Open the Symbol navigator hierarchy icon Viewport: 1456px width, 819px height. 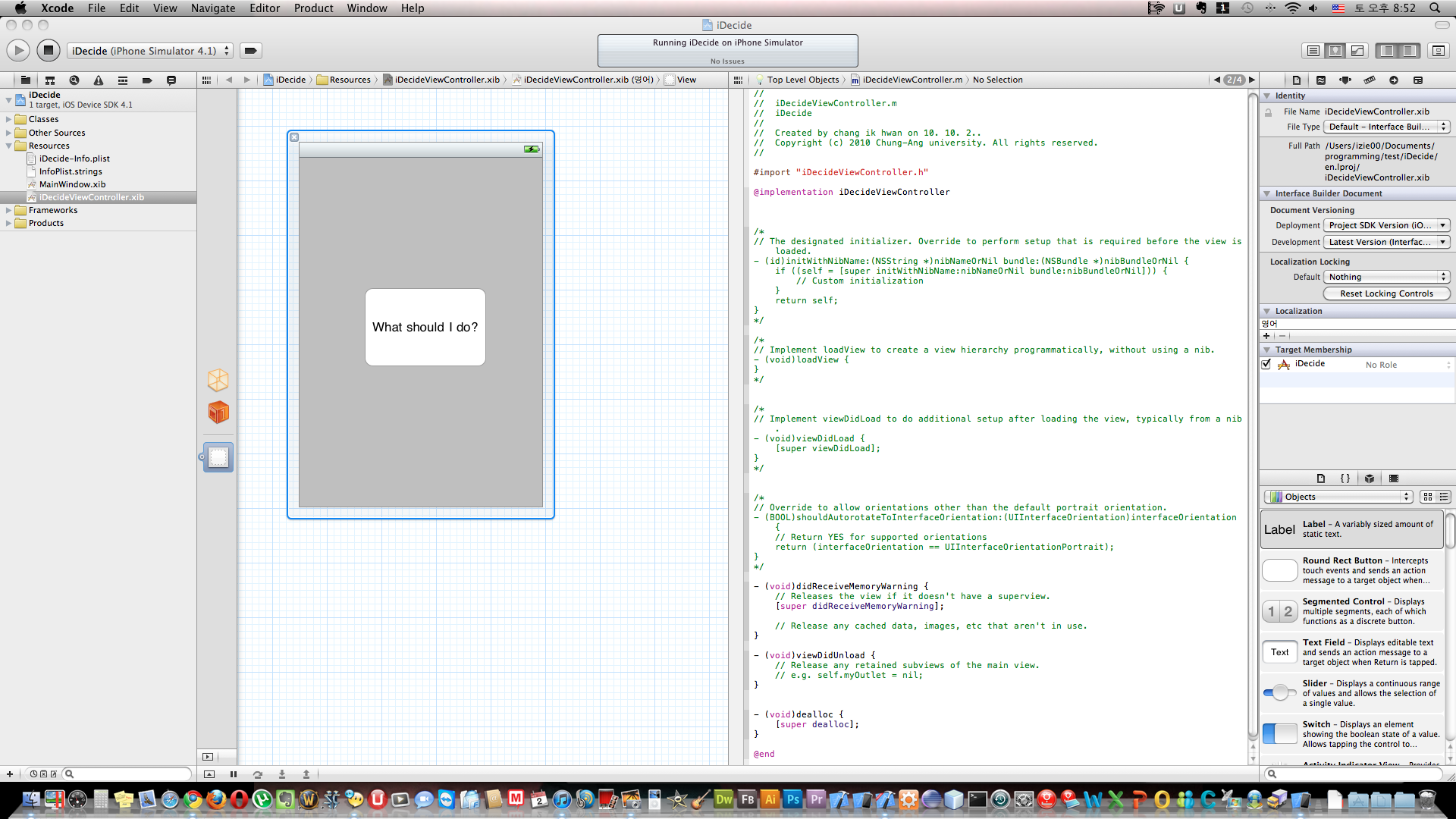tap(49, 80)
